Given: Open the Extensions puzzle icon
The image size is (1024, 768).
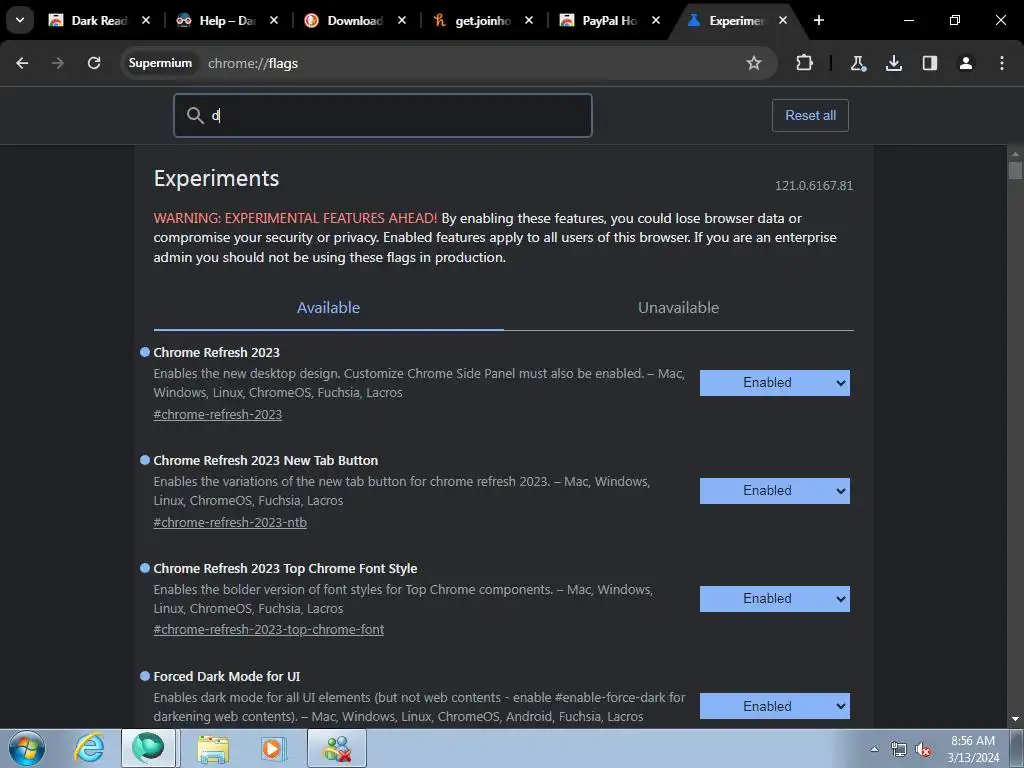Looking at the screenshot, I should [x=804, y=63].
